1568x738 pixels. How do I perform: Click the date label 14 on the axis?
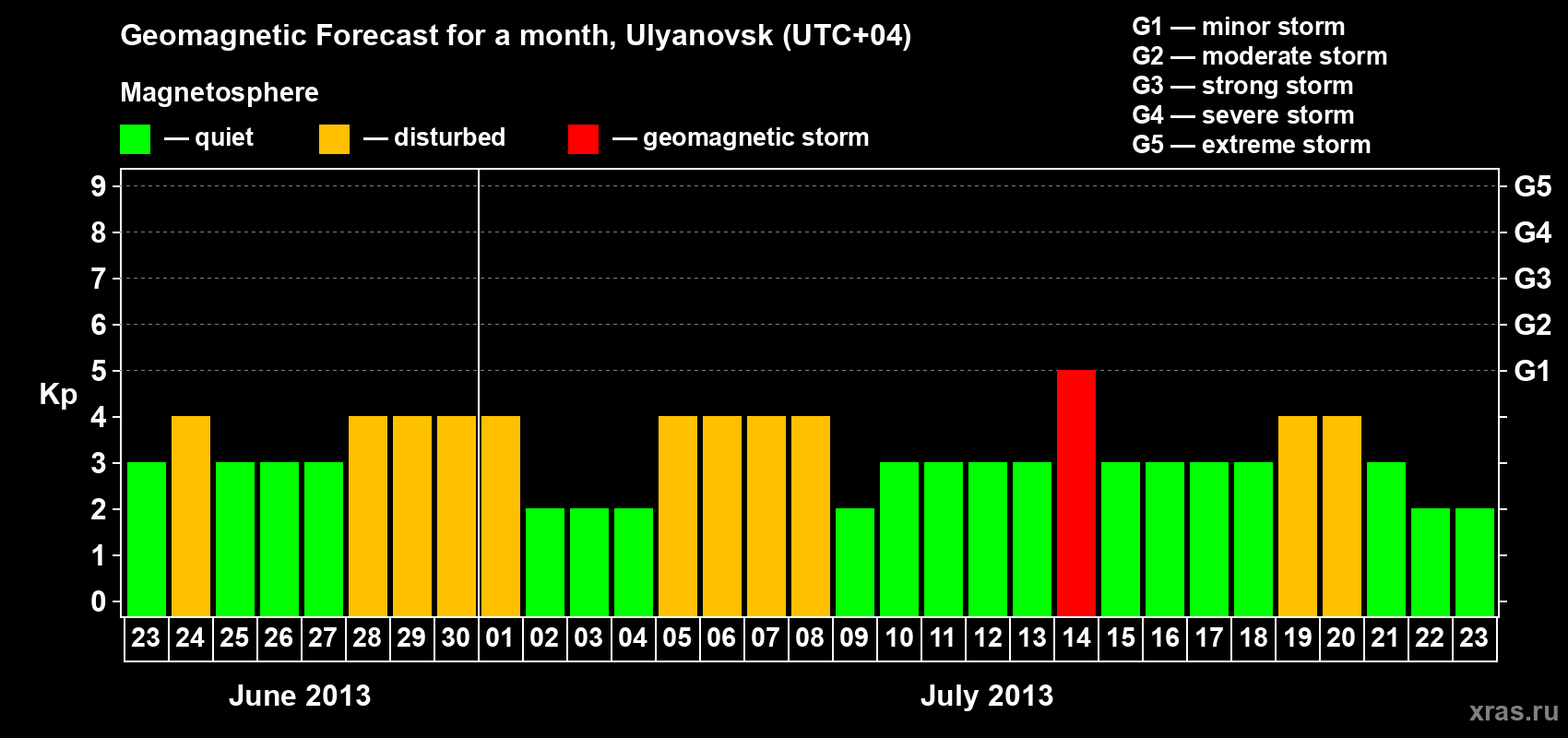1076,637
